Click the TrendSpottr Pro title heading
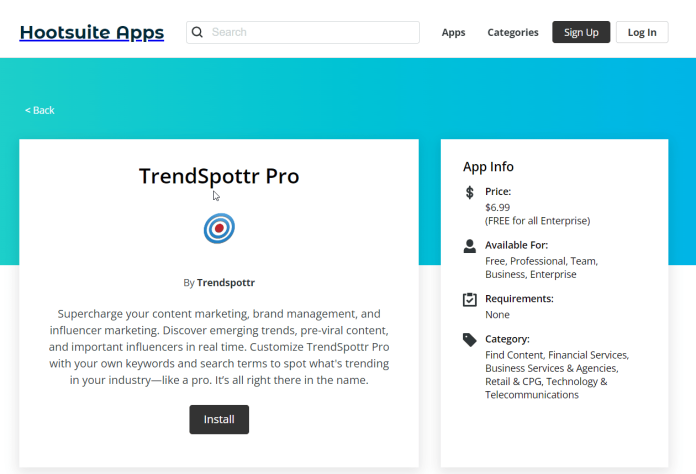The image size is (696, 474). [219, 176]
